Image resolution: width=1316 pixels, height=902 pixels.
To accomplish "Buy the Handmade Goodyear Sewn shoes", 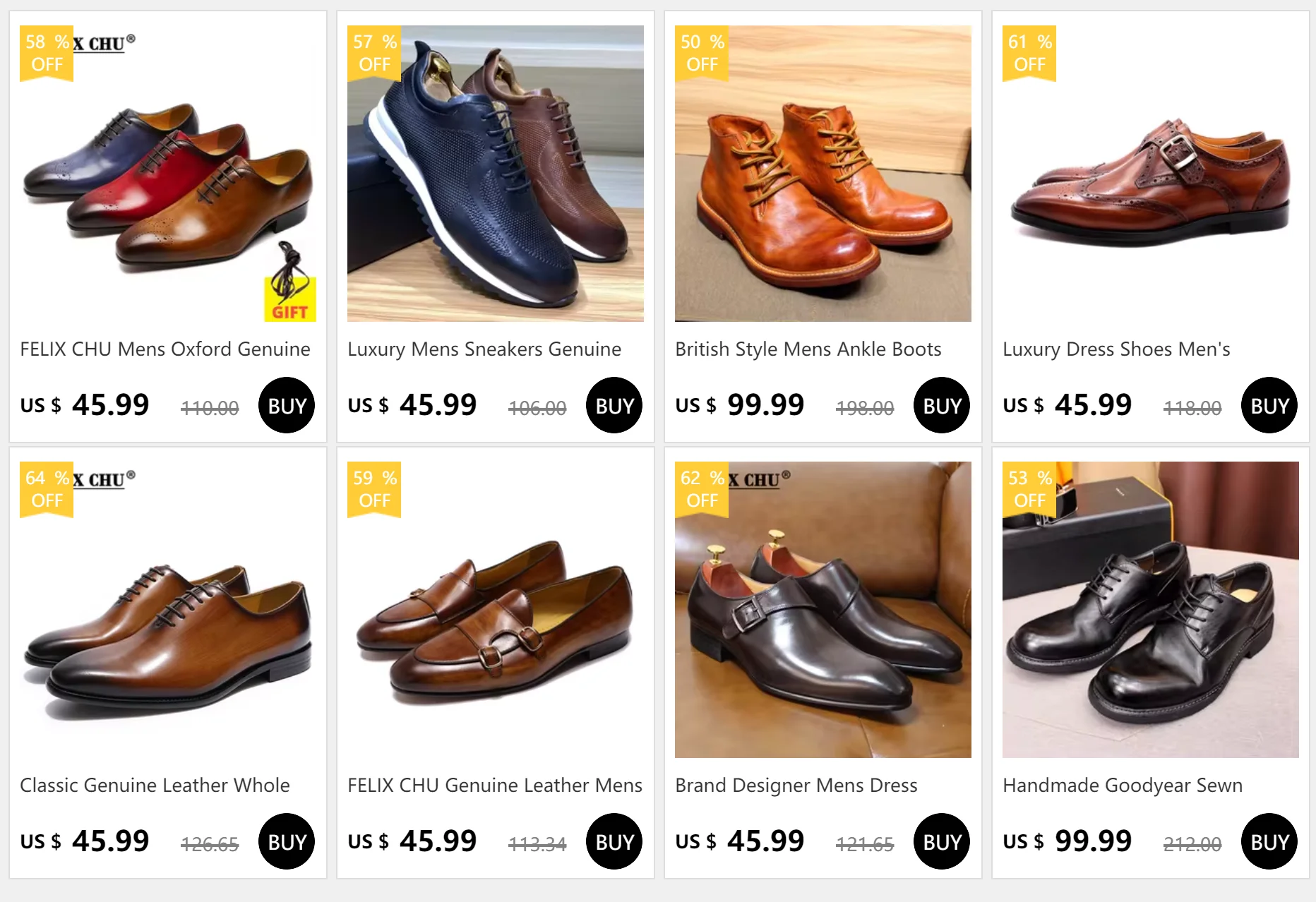I will click(x=1269, y=842).
